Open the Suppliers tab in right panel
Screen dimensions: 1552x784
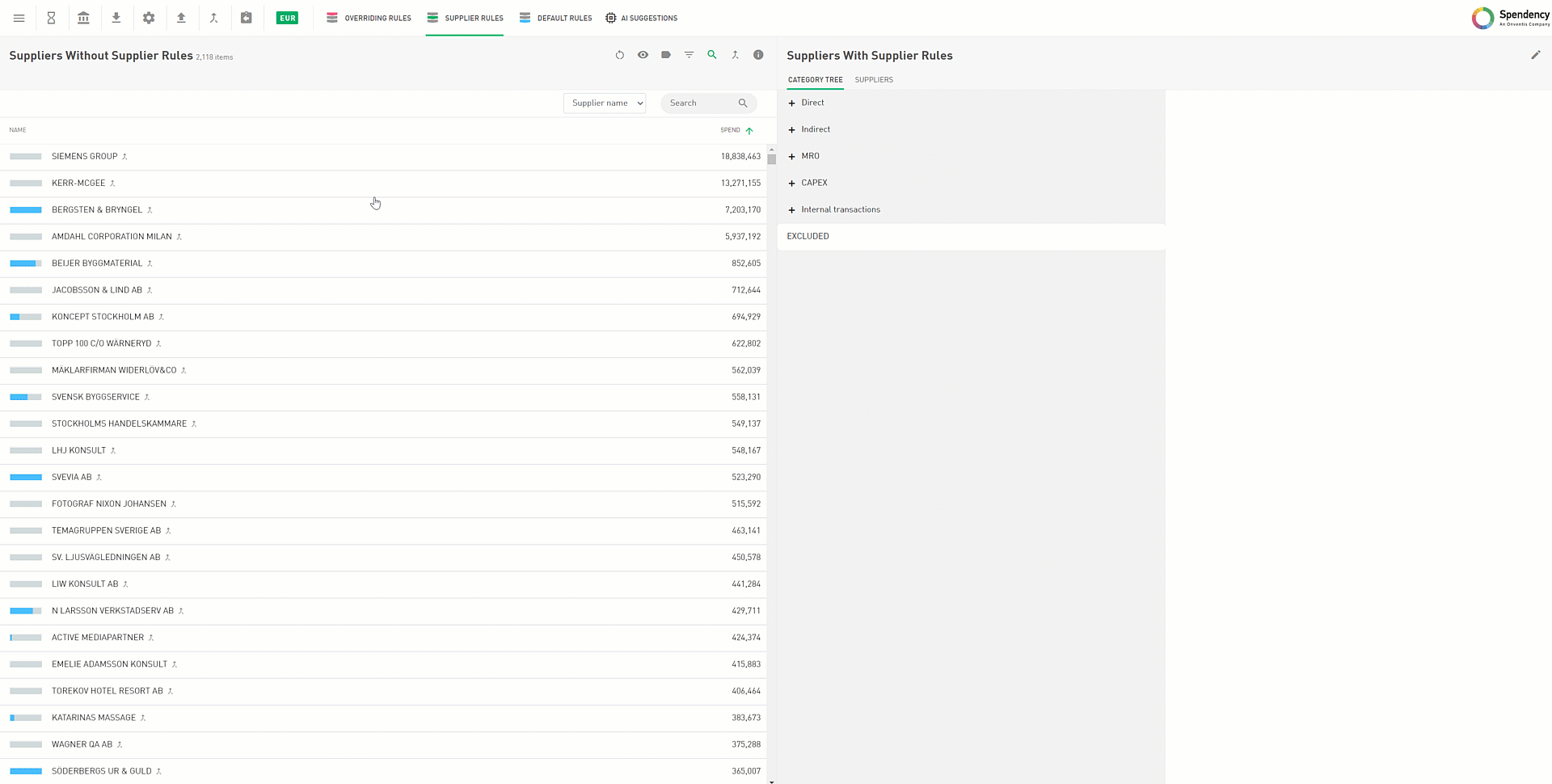(874, 80)
